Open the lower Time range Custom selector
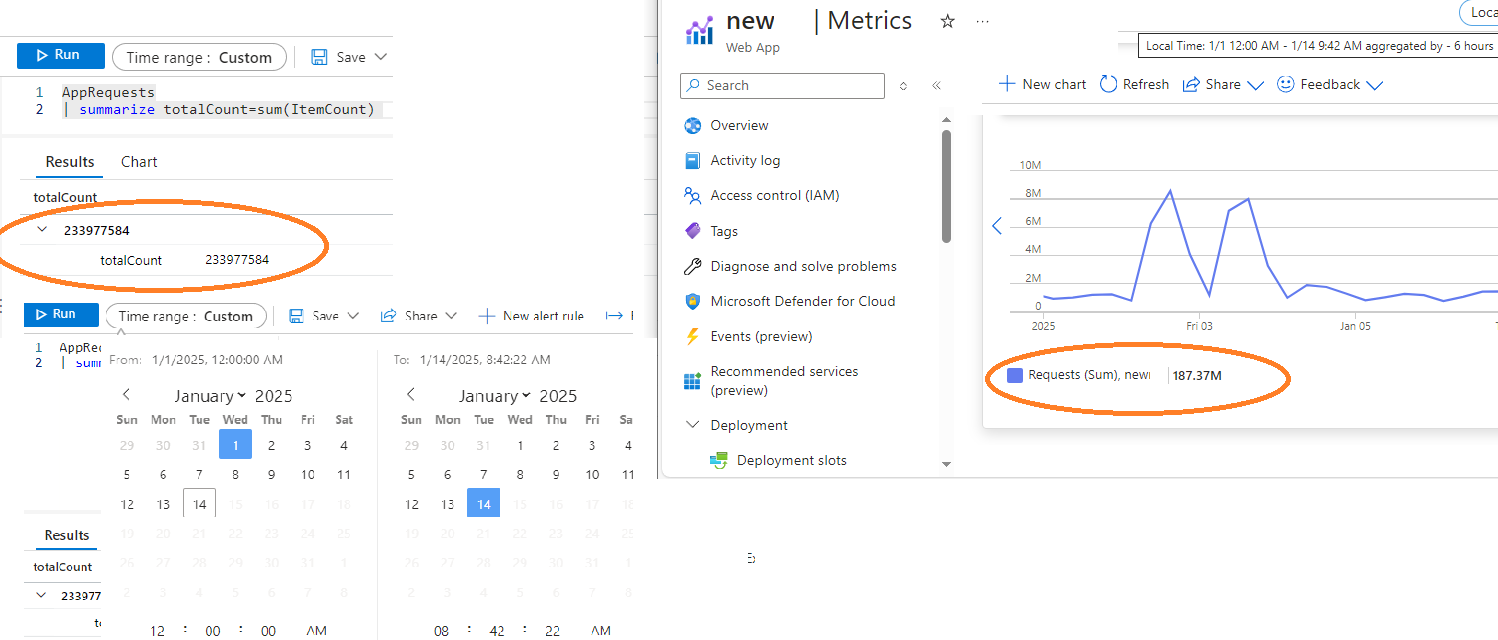 (186, 316)
